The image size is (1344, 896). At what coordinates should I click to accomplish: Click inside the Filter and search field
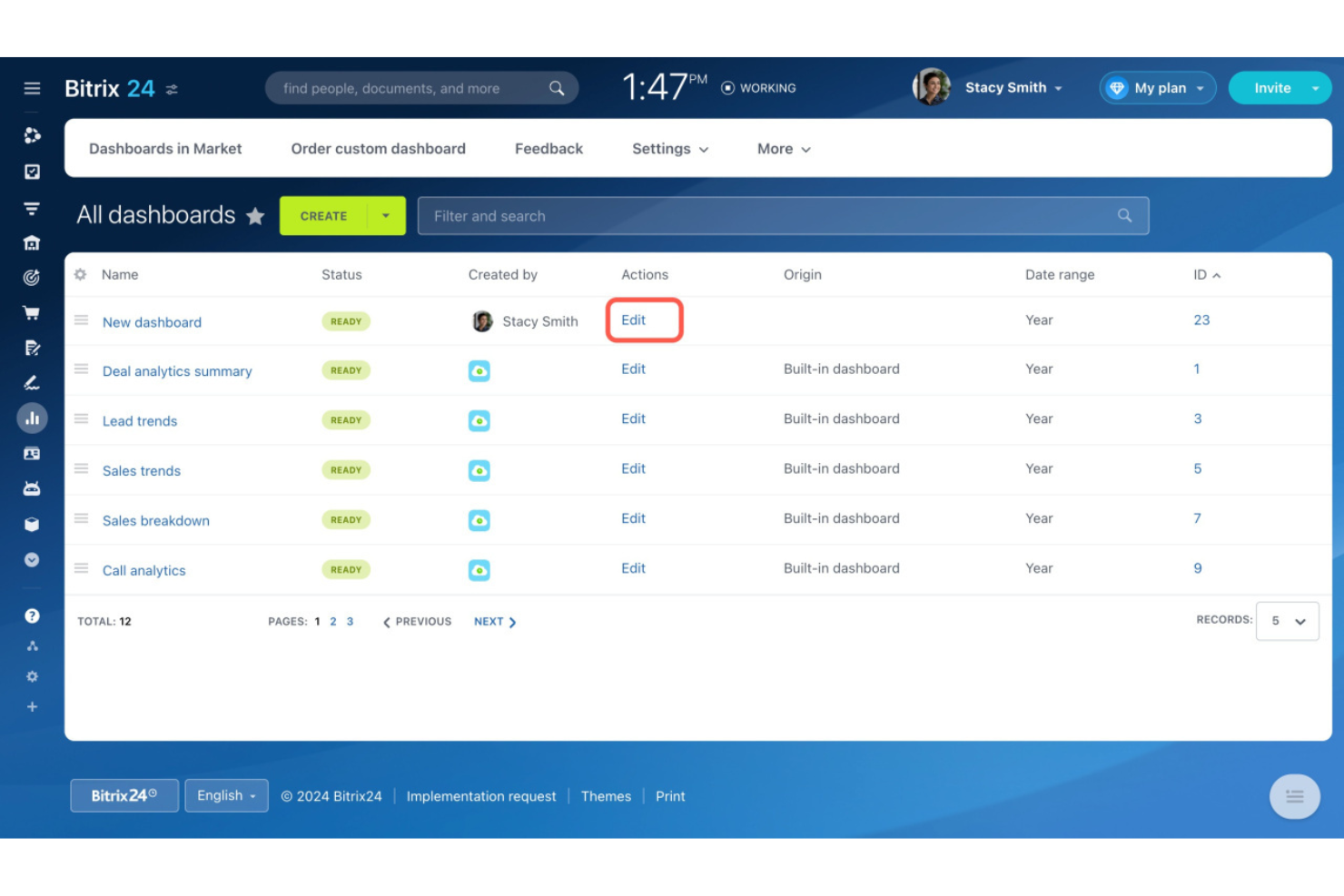pyautogui.click(x=781, y=216)
